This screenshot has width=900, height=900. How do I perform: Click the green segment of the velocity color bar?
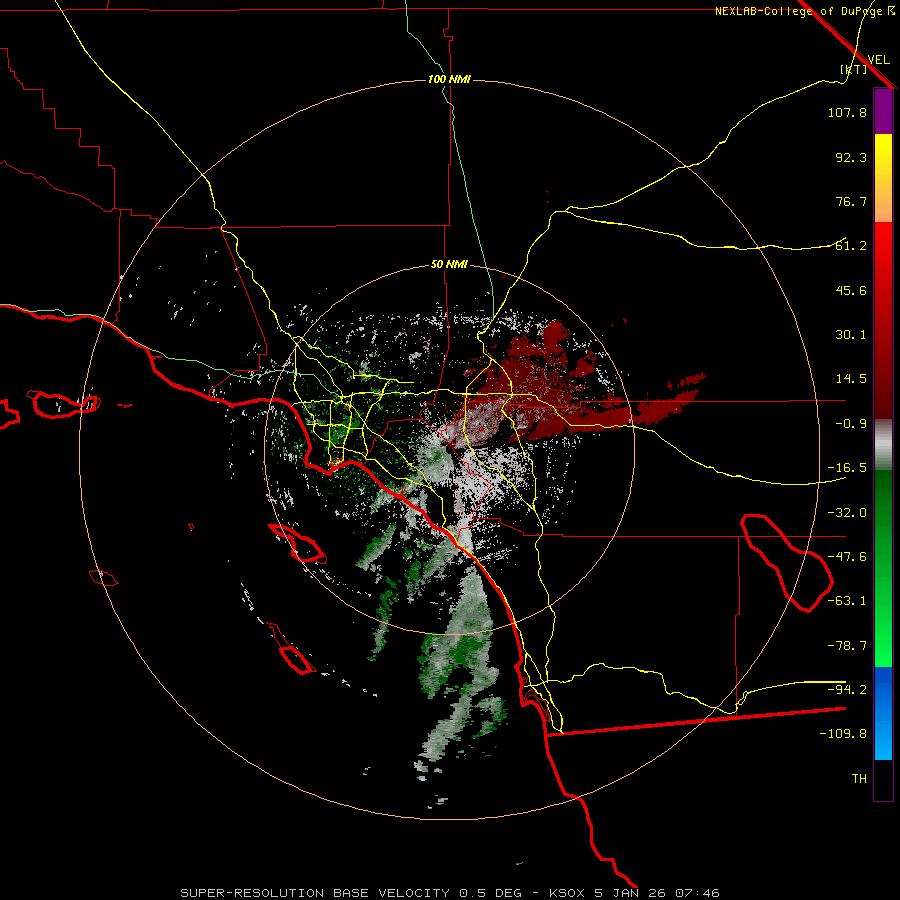point(883,568)
